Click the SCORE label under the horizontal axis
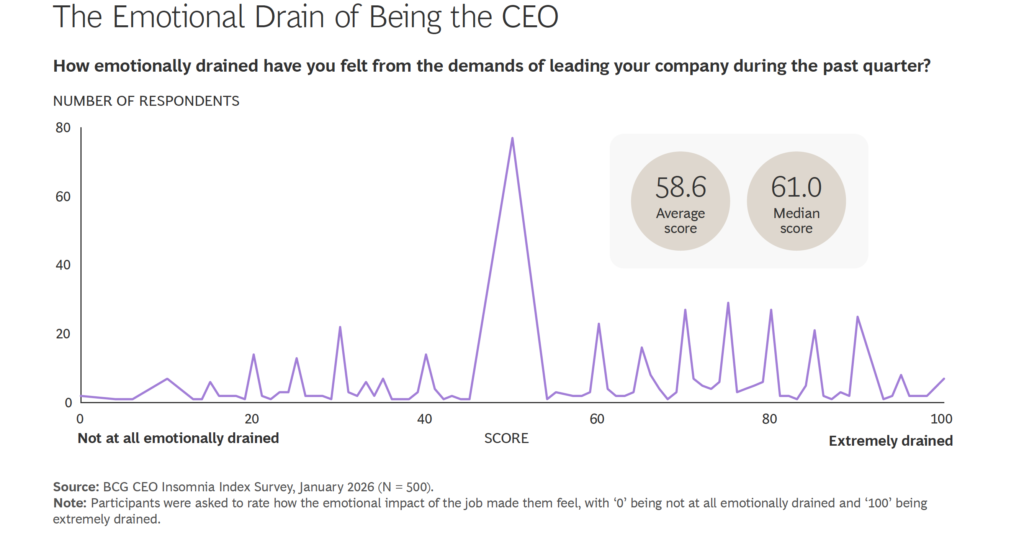This screenshot has width=1024, height=535. (x=506, y=439)
